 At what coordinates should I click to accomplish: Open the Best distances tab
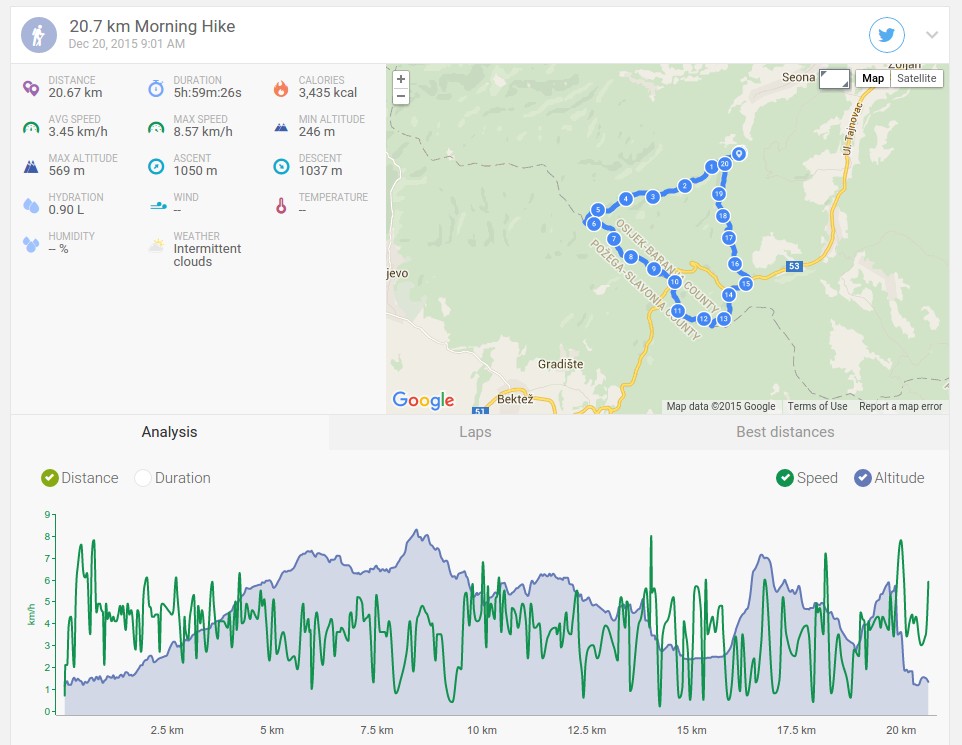pyautogui.click(x=785, y=432)
